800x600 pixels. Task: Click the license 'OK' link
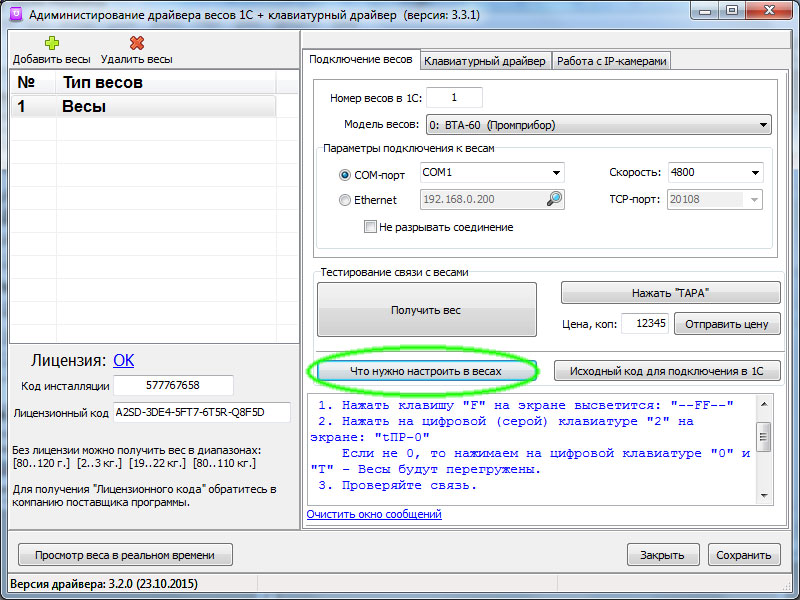(x=124, y=360)
